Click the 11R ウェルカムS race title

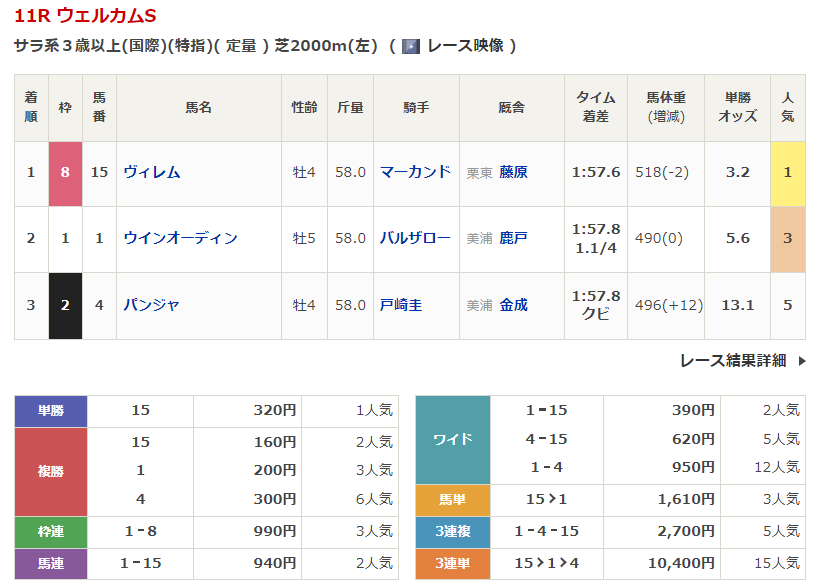coord(85,16)
